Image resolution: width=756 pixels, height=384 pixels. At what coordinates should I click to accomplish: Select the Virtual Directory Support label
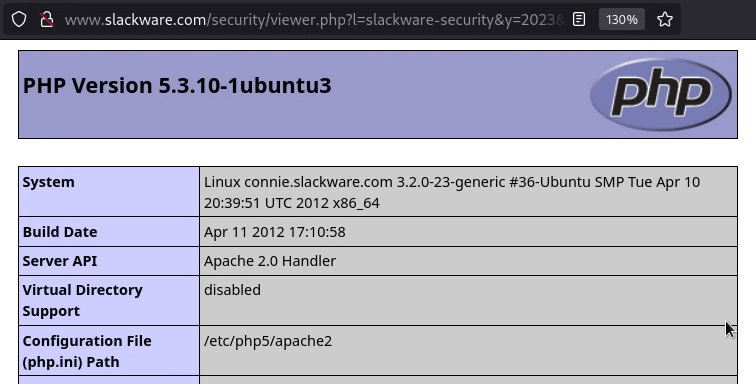coord(82,301)
